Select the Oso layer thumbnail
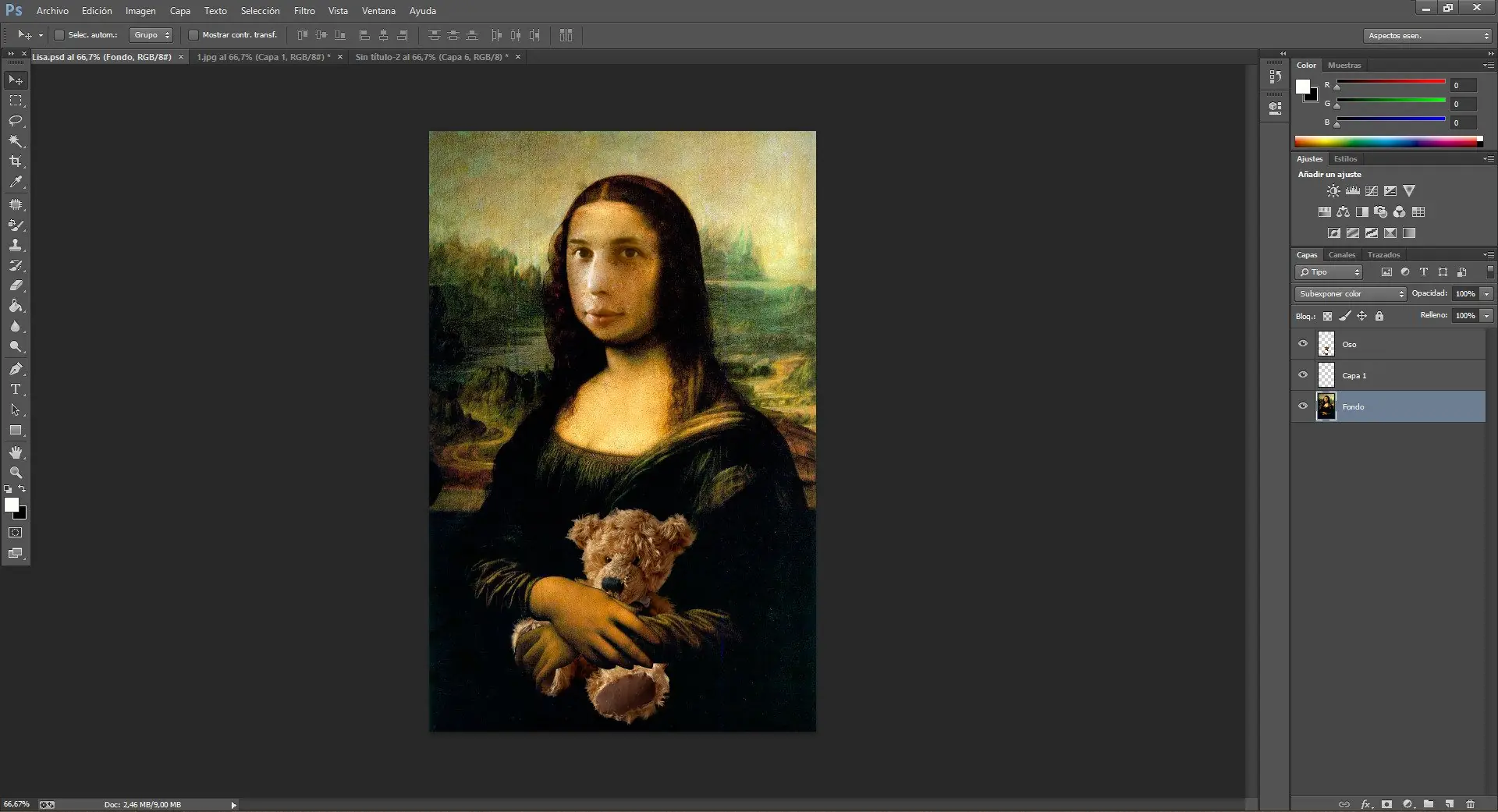Screen dimensions: 1498x812 click(1326, 344)
